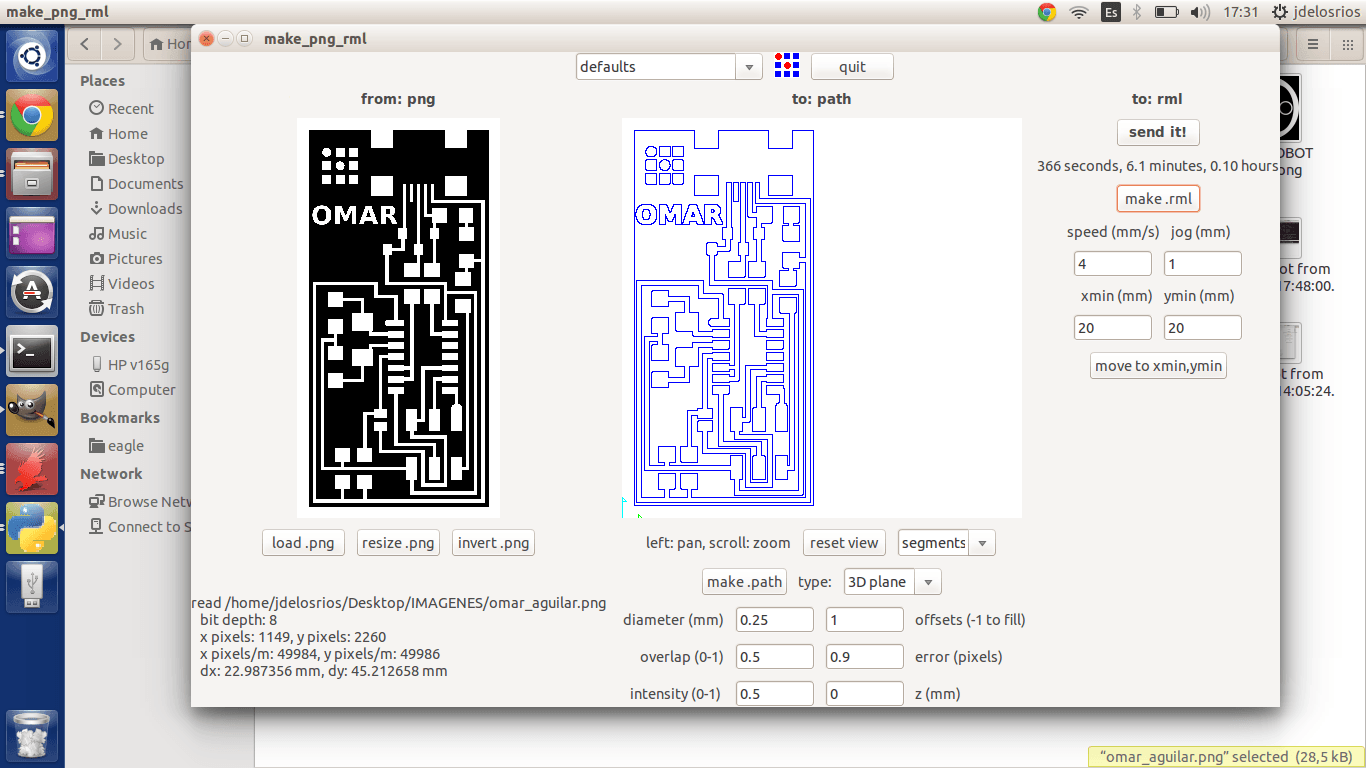
Task: Click load .png button
Action: pos(303,543)
